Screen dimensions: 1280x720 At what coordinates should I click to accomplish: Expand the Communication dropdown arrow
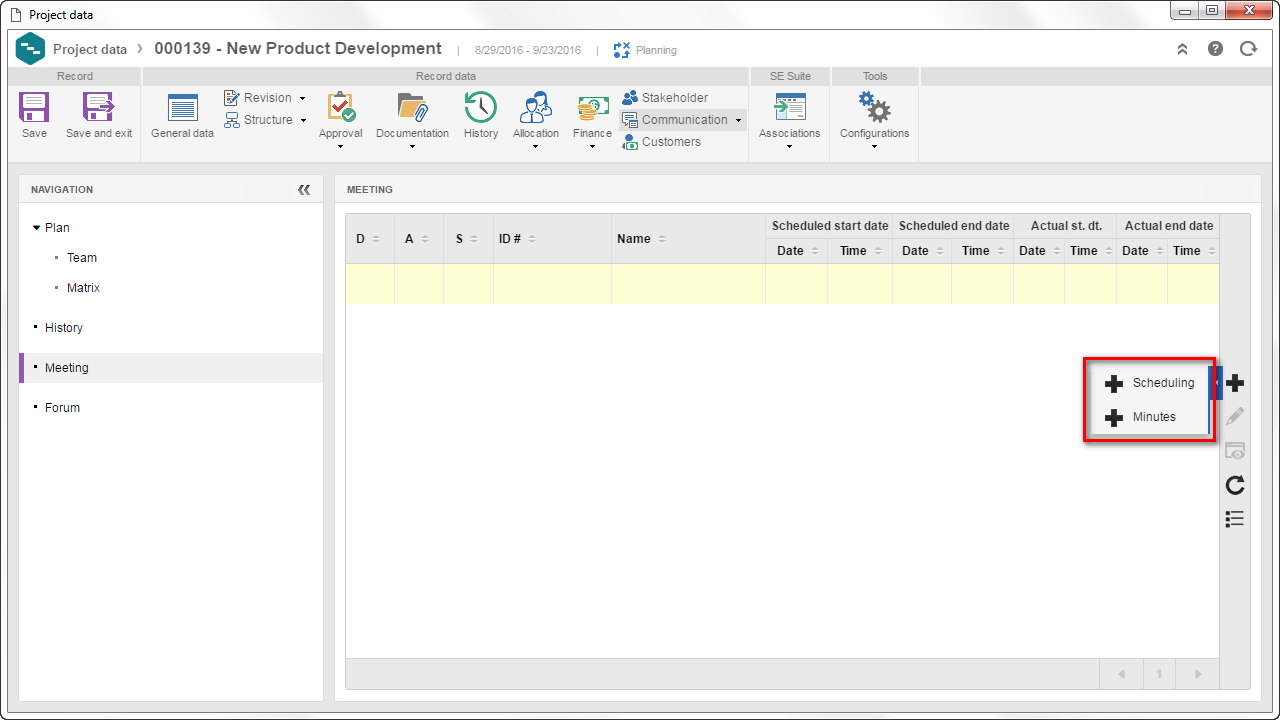[738, 121]
